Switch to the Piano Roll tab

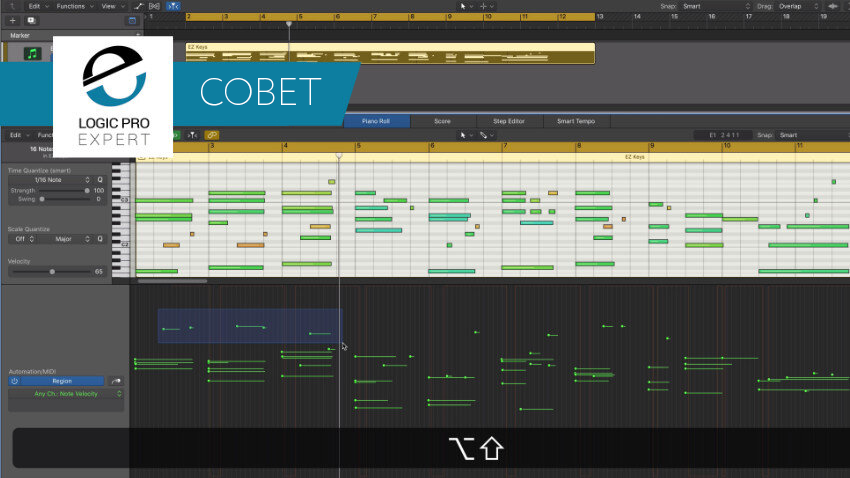tap(376, 121)
